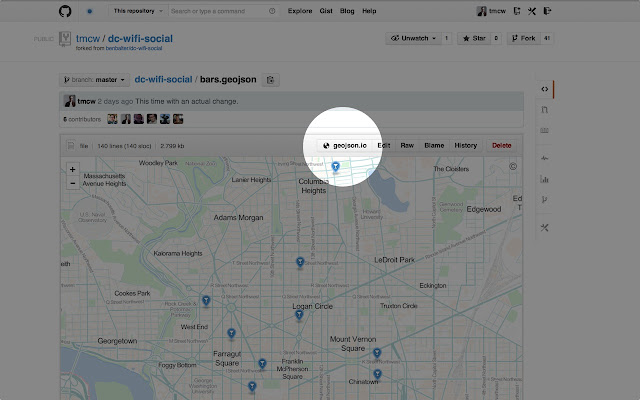The image size is (640, 400).
Task: Open the Blame view
Action: (x=434, y=145)
